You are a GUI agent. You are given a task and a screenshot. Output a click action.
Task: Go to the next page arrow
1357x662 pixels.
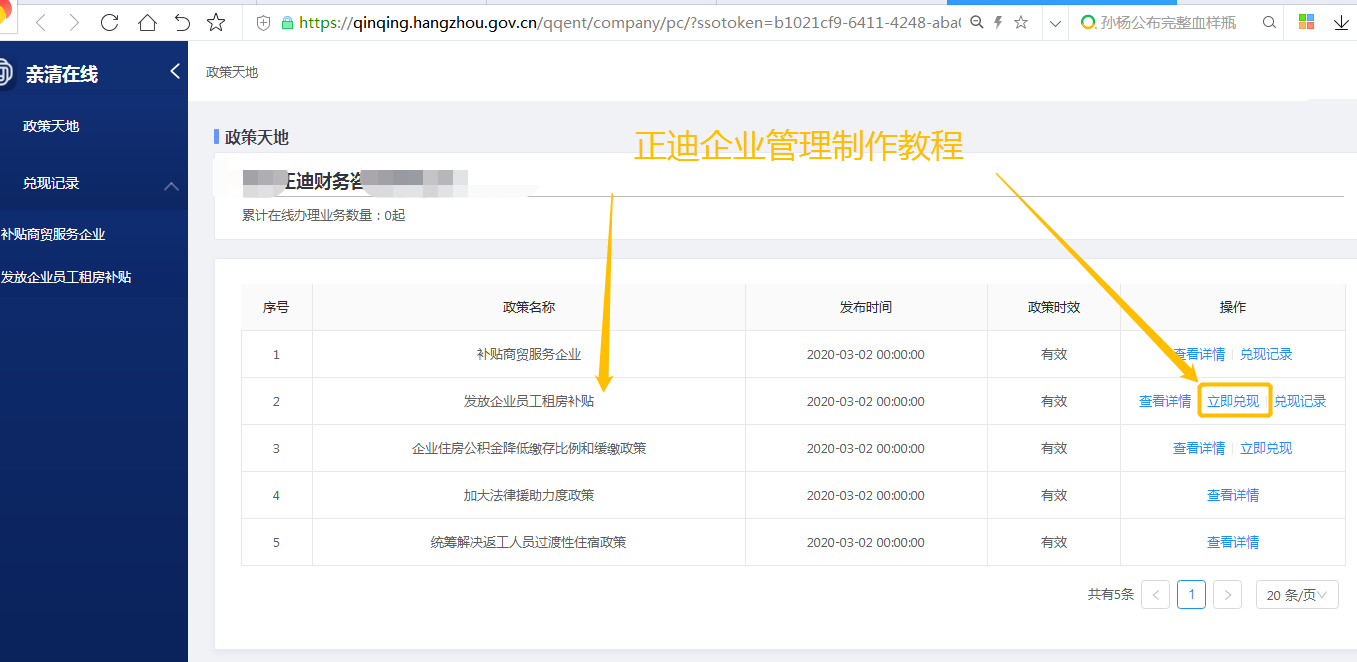pos(1227,595)
